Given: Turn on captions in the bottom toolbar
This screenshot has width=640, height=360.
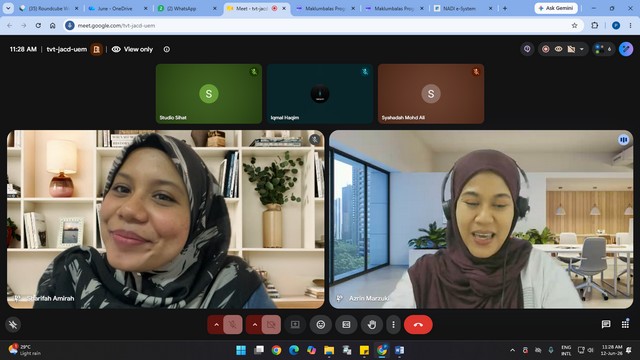Looking at the screenshot, I should click(x=346, y=324).
